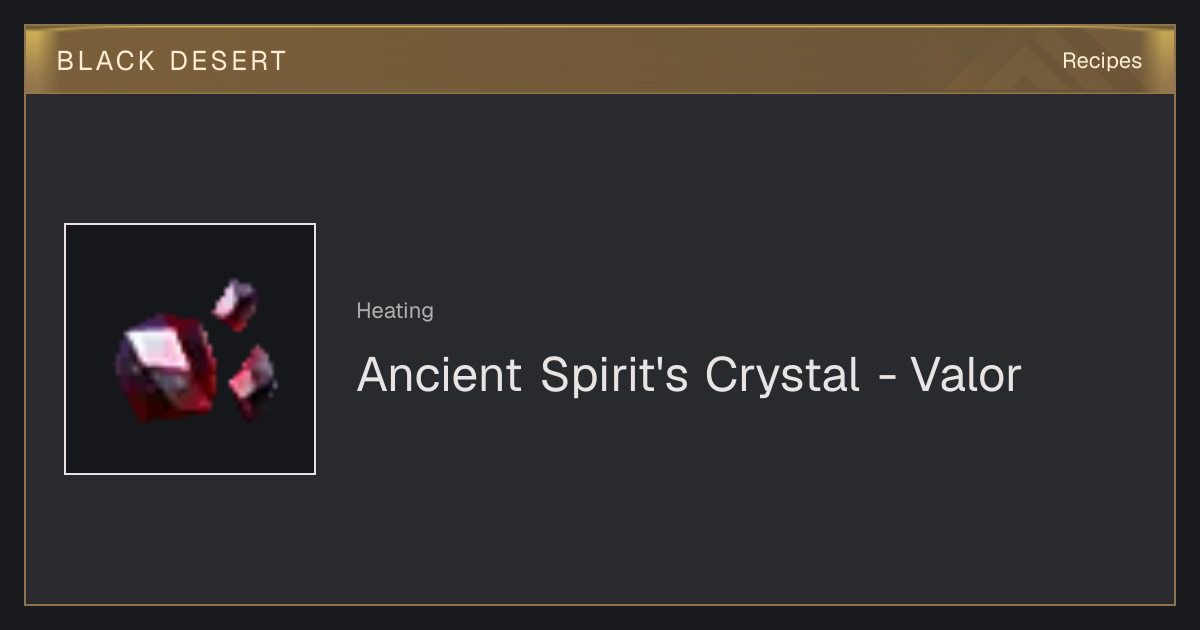Click the dash between Crystal and Valor
Screen dimensions: 1200x630
(885, 379)
